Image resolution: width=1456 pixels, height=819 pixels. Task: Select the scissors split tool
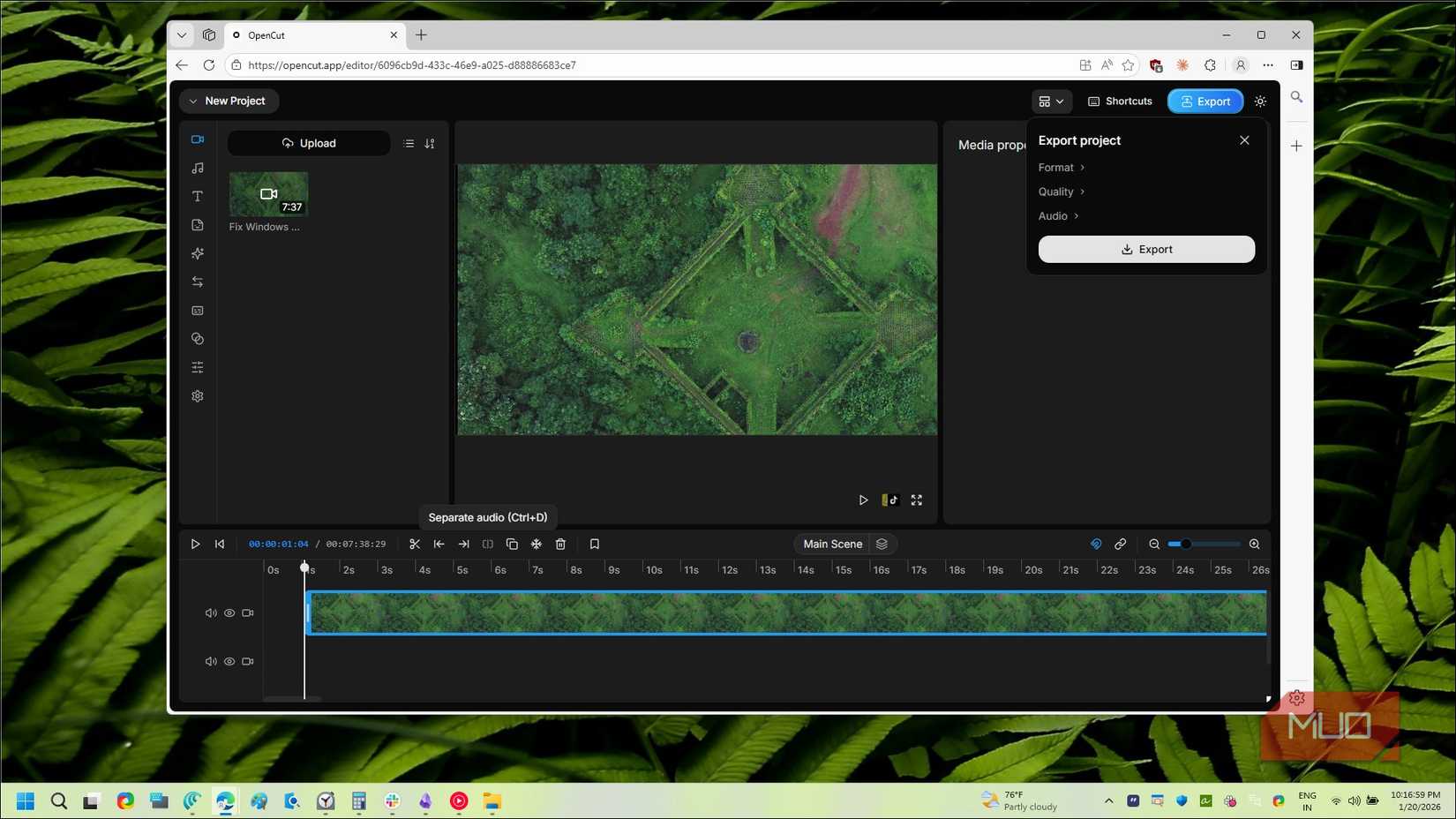415,545
